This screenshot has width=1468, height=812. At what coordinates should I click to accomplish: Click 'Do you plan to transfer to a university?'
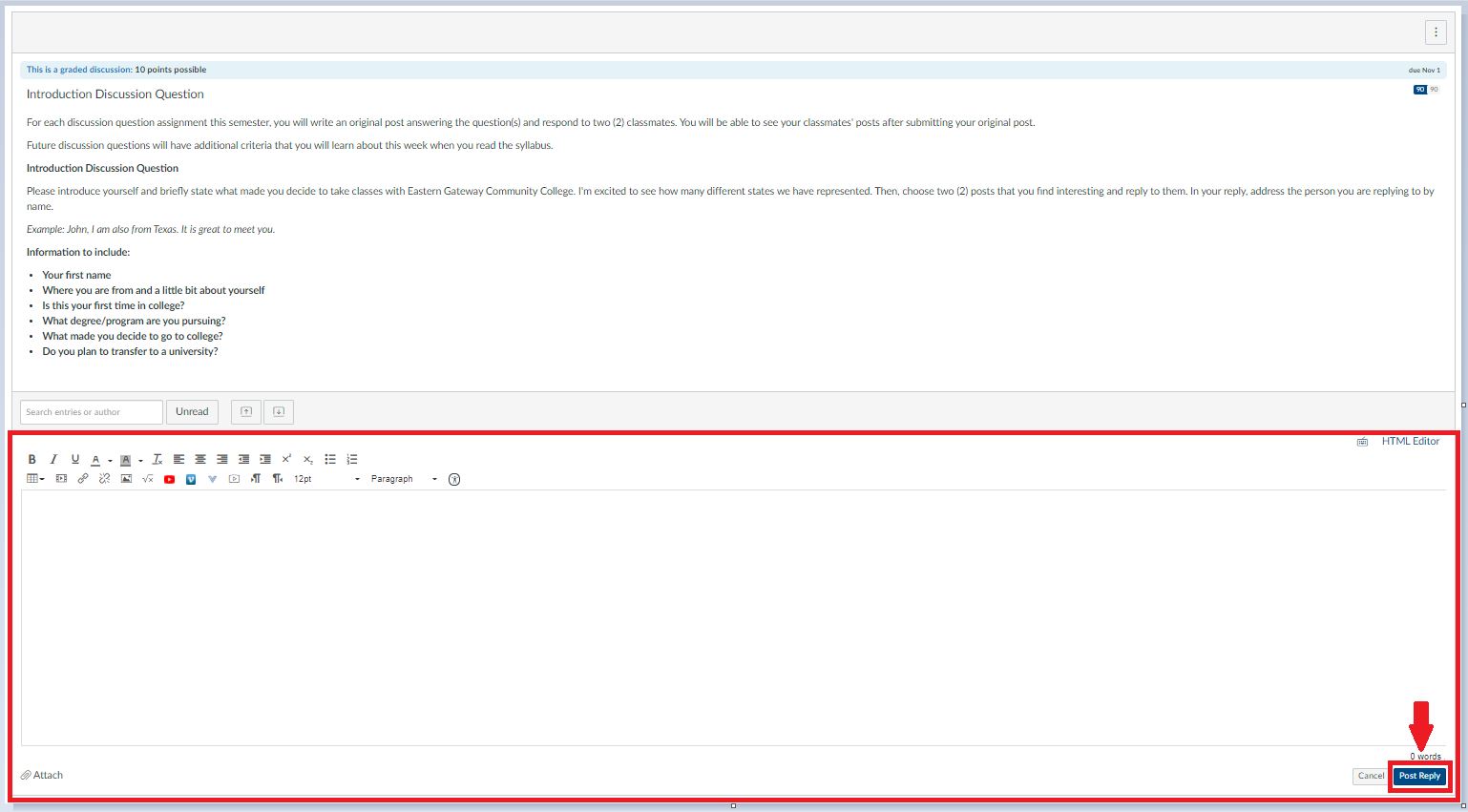[130, 351]
